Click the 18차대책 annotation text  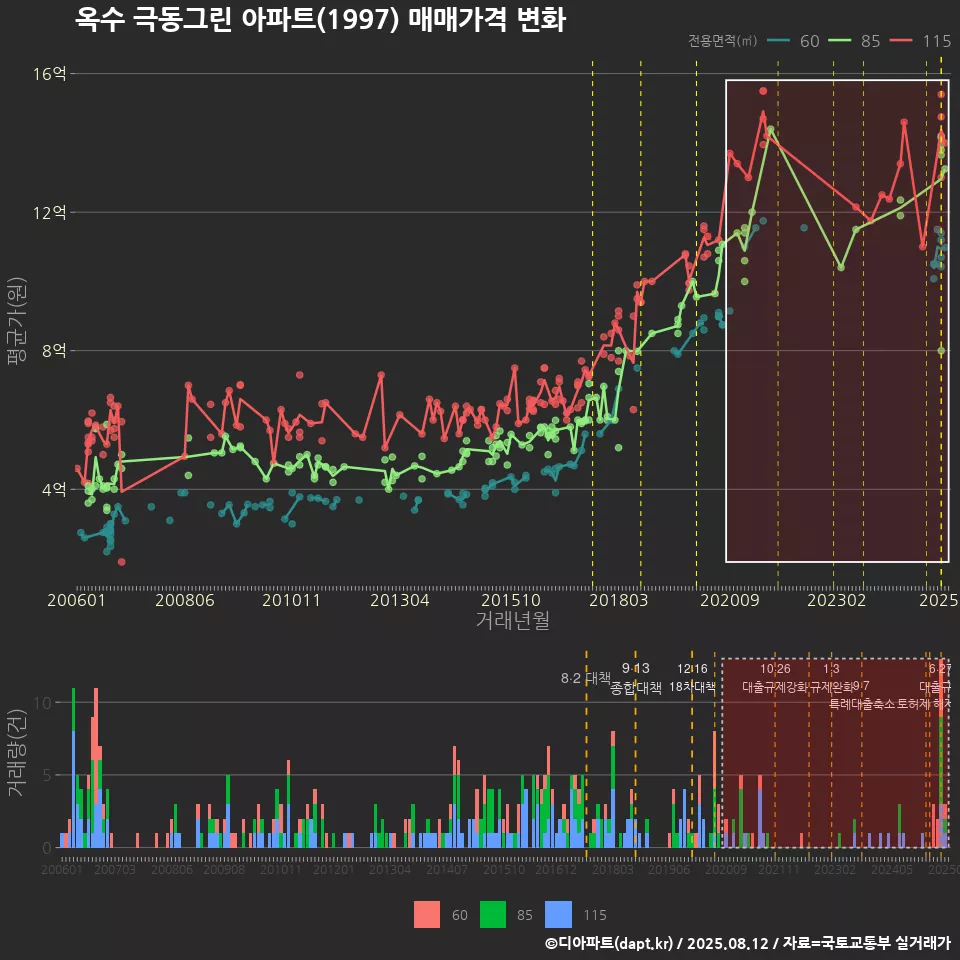[x=692, y=687]
